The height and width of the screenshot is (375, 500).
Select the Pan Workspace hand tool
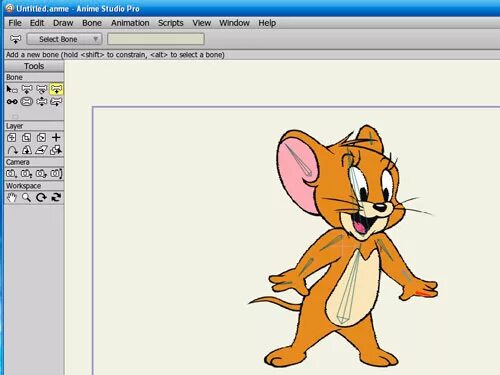coord(12,198)
